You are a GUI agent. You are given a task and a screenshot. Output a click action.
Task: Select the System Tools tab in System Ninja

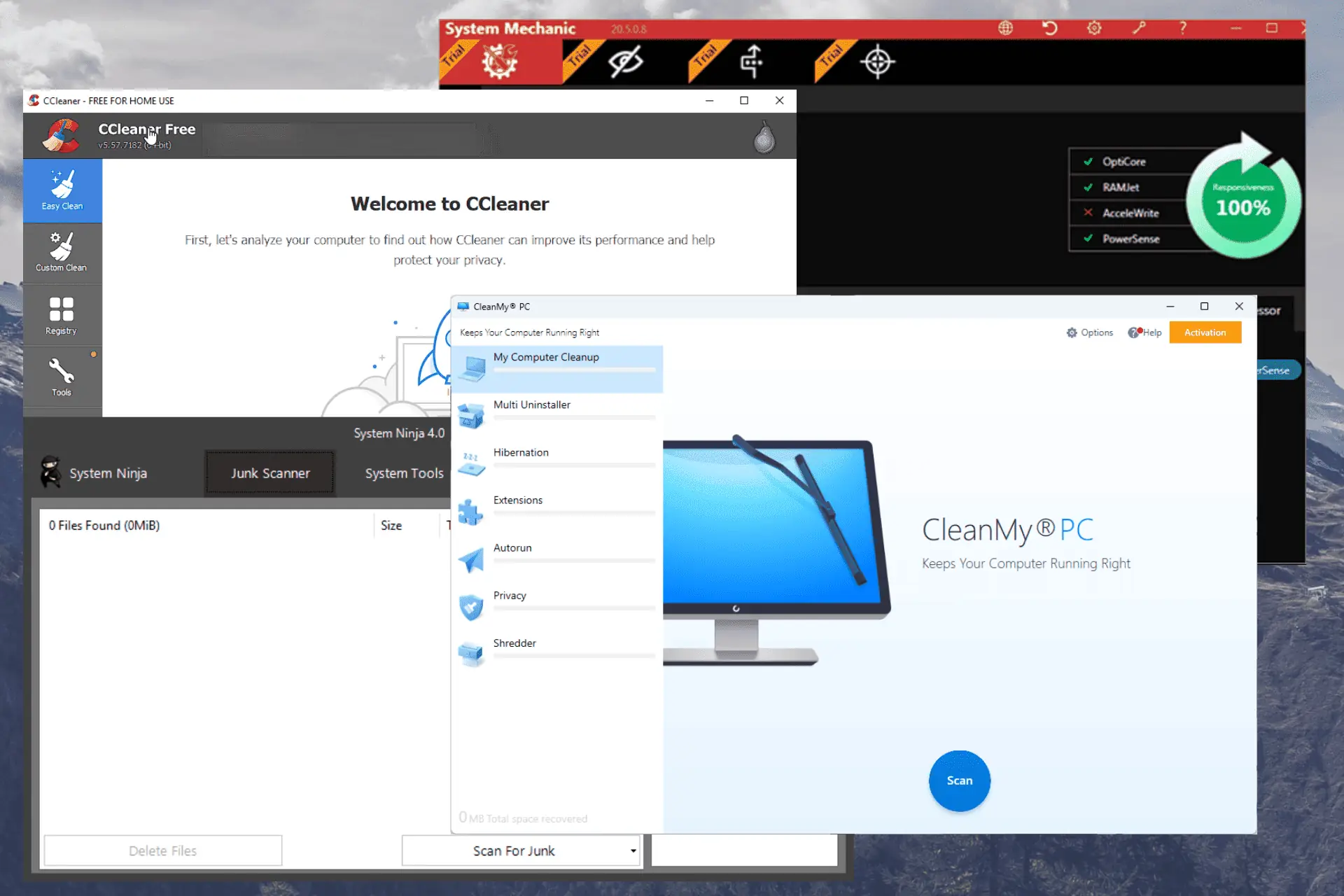coord(404,472)
